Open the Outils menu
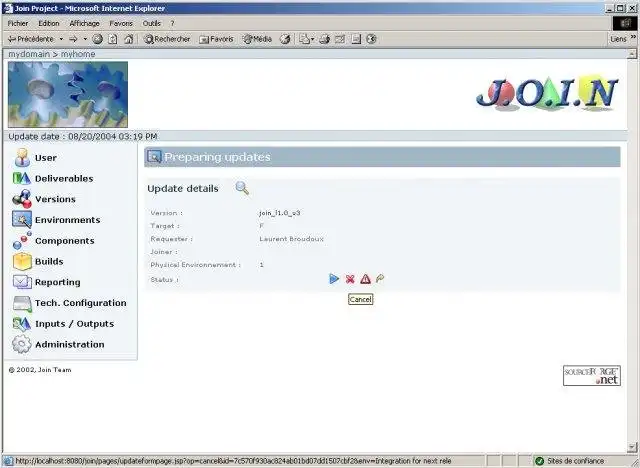The width and height of the screenshot is (640, 468). click(x=151, y=23)
